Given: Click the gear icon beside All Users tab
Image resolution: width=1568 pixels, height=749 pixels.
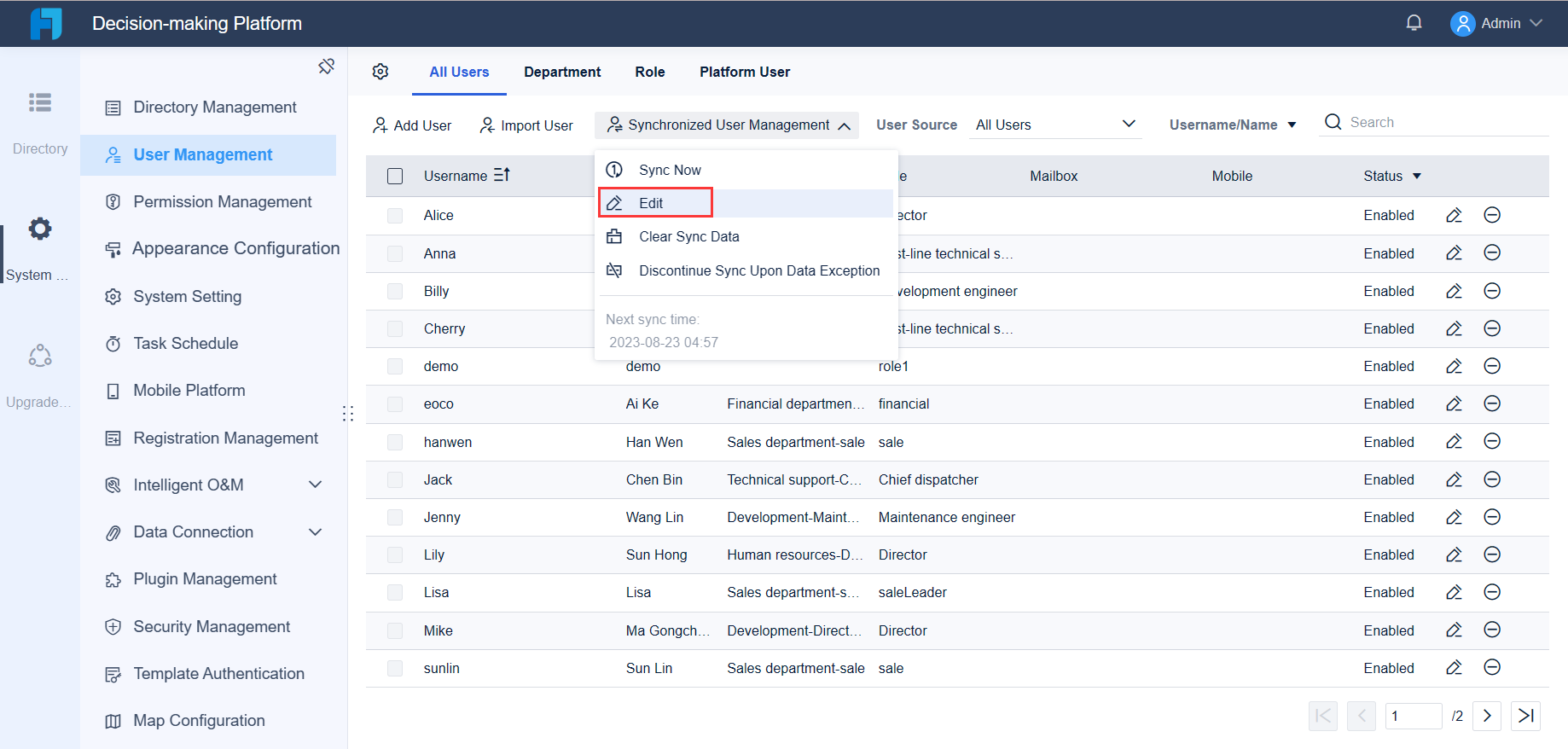Looking at the screenshot, I should [x=380, y=72].
